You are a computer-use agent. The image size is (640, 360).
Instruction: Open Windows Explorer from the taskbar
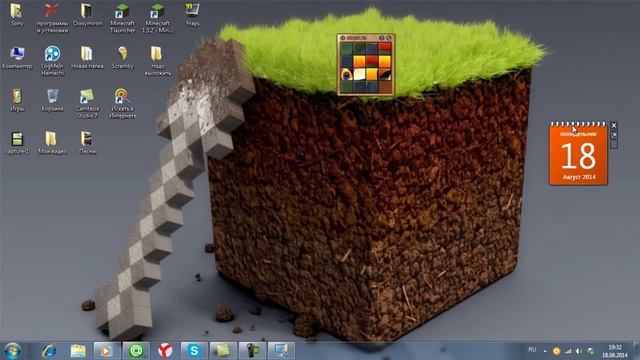point(78,351)
